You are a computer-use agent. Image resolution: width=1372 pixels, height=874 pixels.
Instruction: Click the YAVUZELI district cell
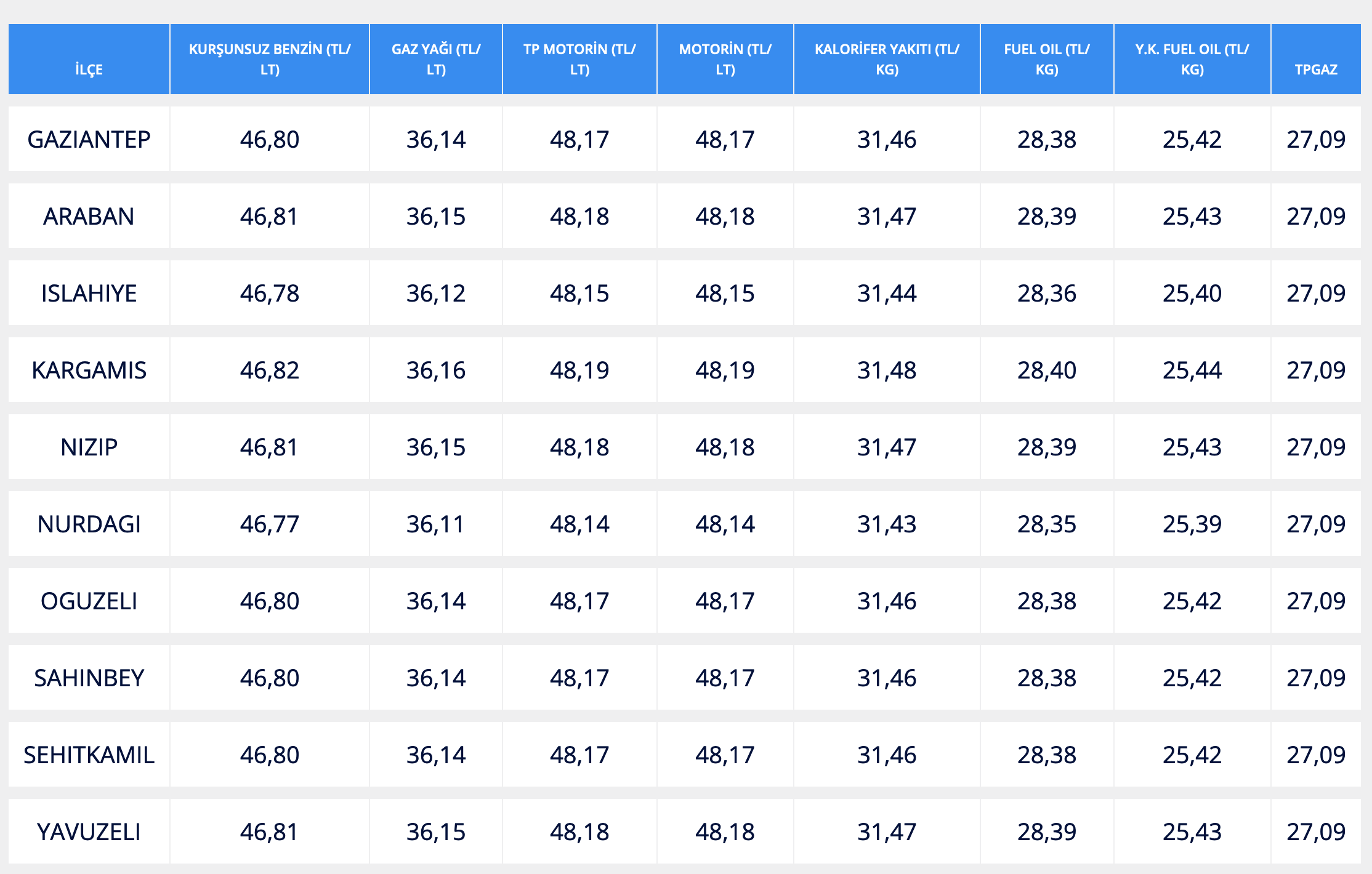click(89, 832)
